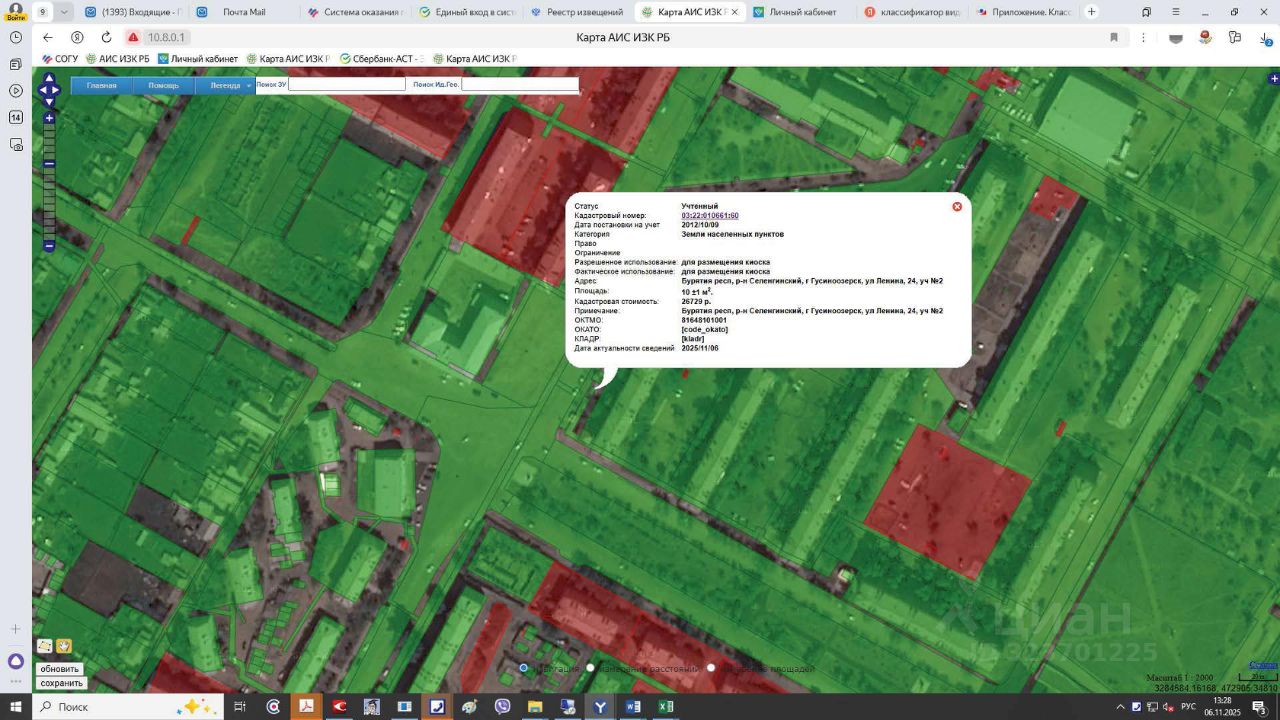Open a new browser tab
The image size is (1280, 720).
pos(1091,12)
